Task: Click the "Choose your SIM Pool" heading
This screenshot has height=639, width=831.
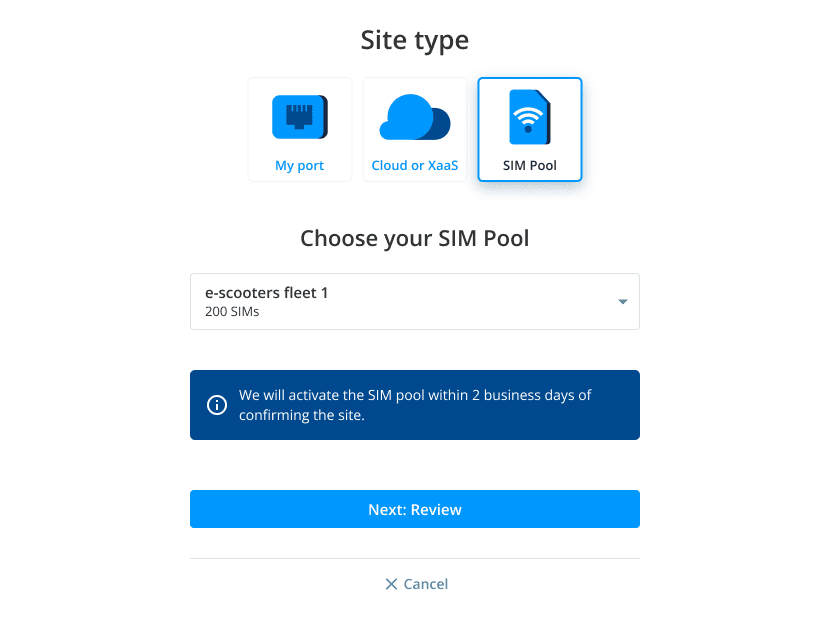Action: tap(414, 239)
